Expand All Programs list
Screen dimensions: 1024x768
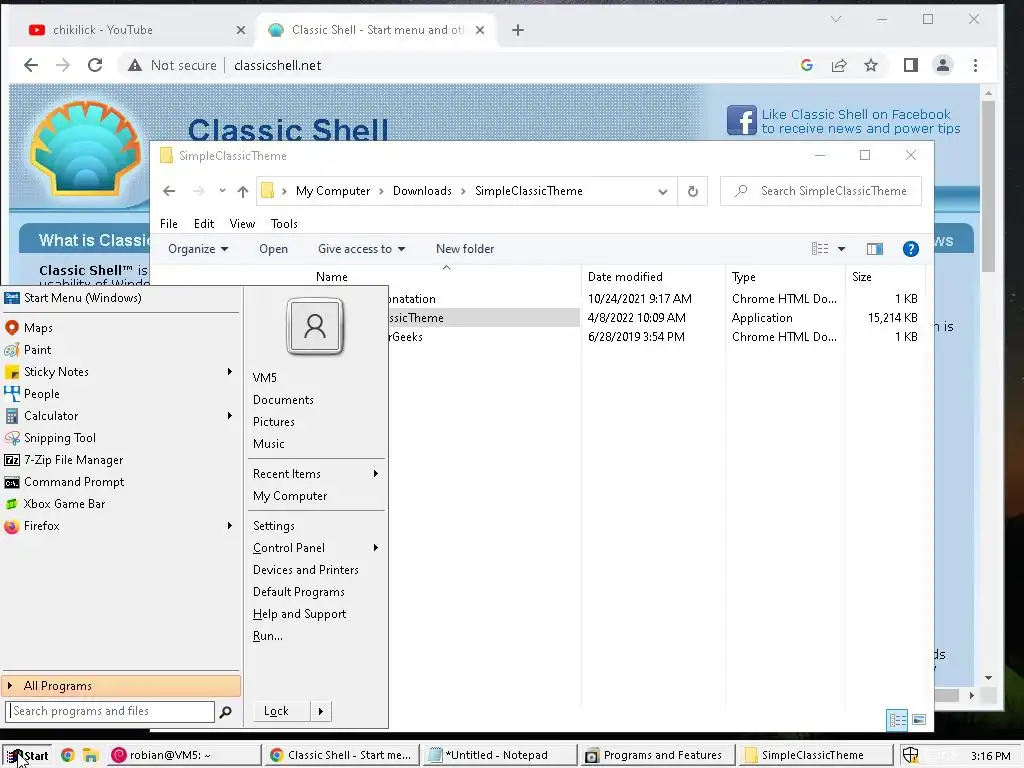point(121,686)
